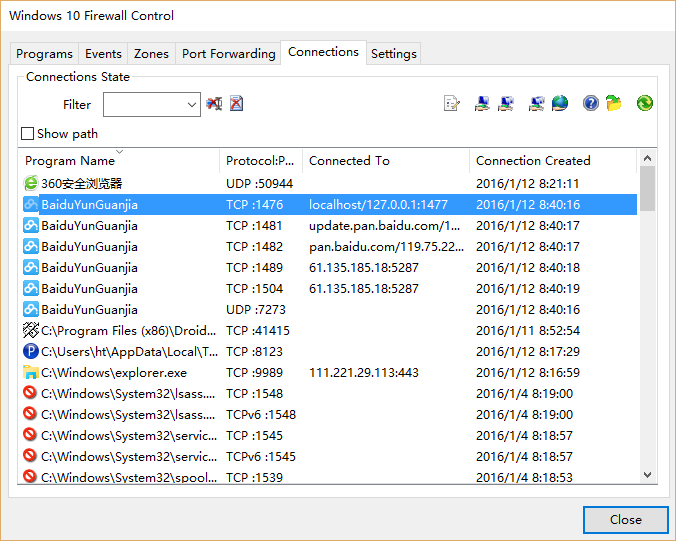Enable the Show path checkbox
Image resolution: width=676 pixels, height=541 pixels.
(x=28, y=134)
